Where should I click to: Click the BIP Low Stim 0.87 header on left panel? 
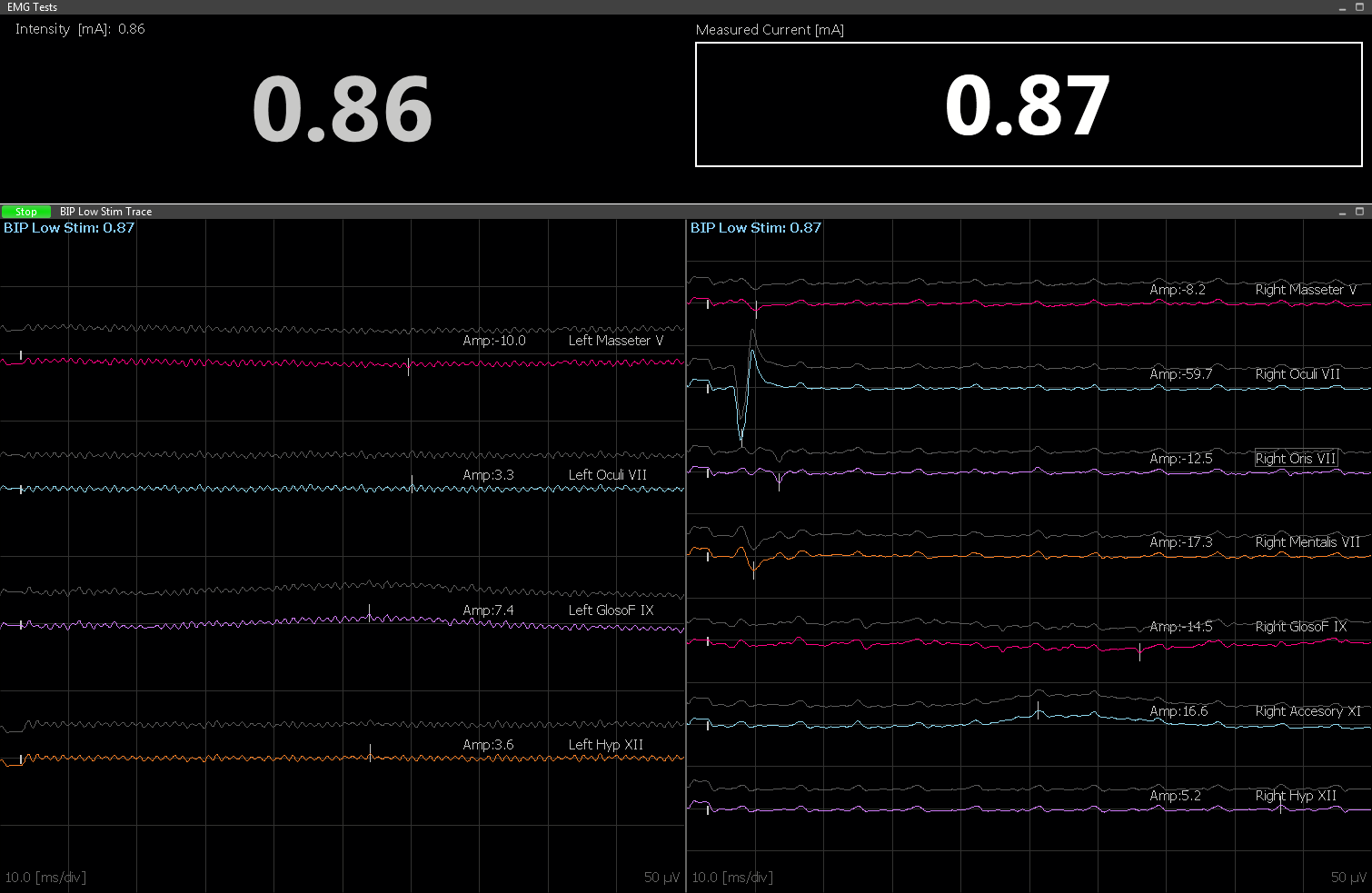pos(68,227)
